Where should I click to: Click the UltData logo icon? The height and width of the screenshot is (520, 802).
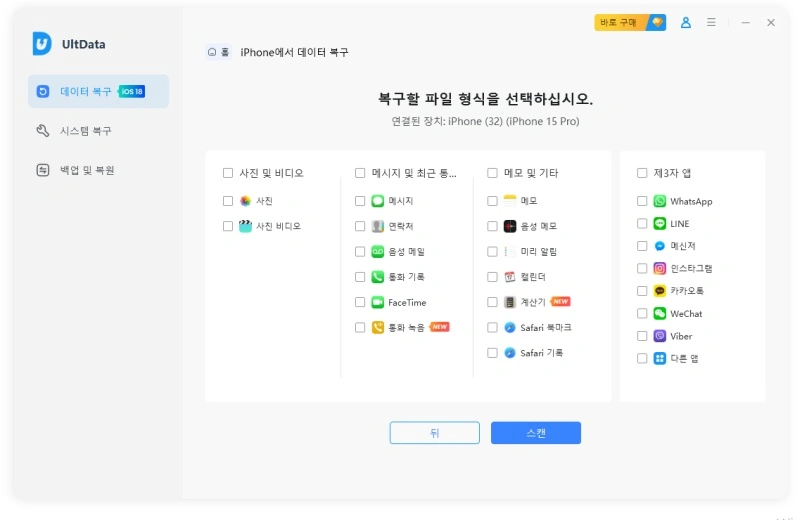tap(41, 44)
